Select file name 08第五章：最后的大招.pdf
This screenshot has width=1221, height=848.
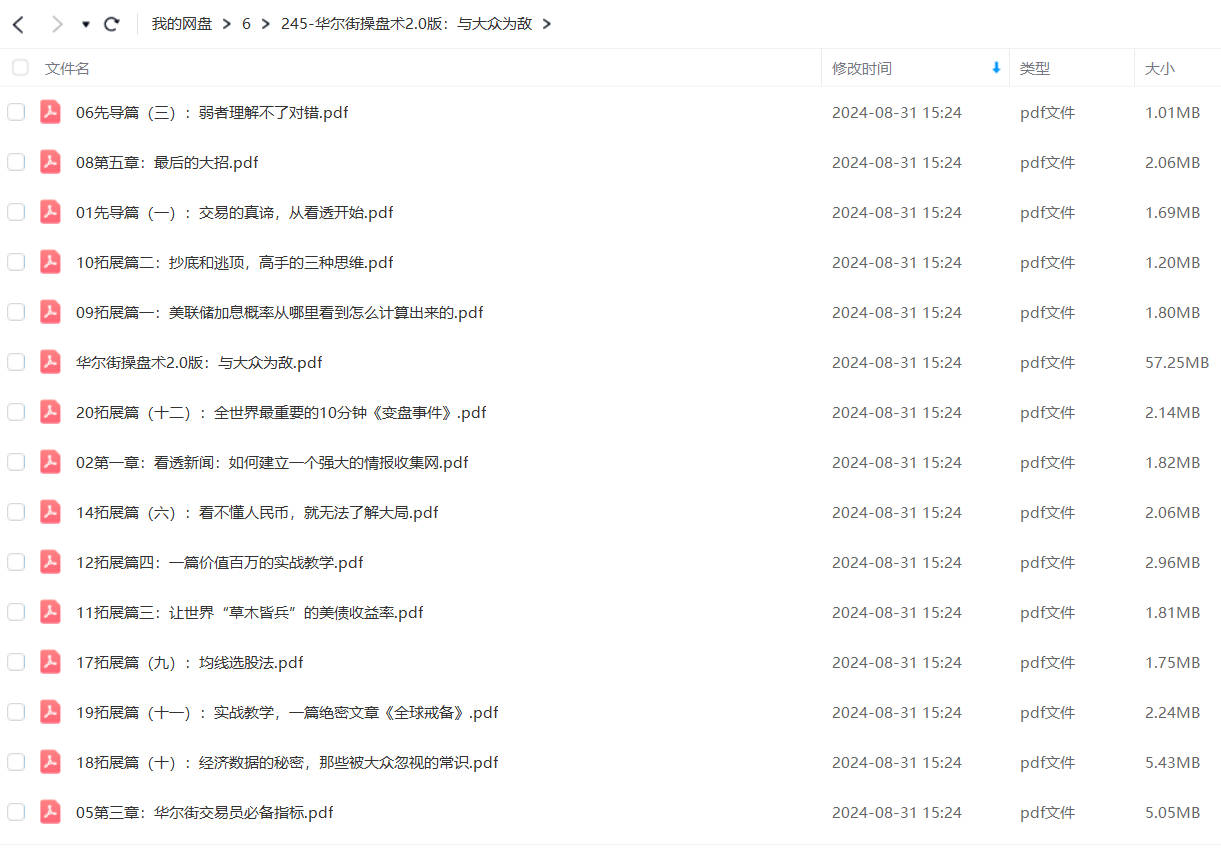coord(167,162)
